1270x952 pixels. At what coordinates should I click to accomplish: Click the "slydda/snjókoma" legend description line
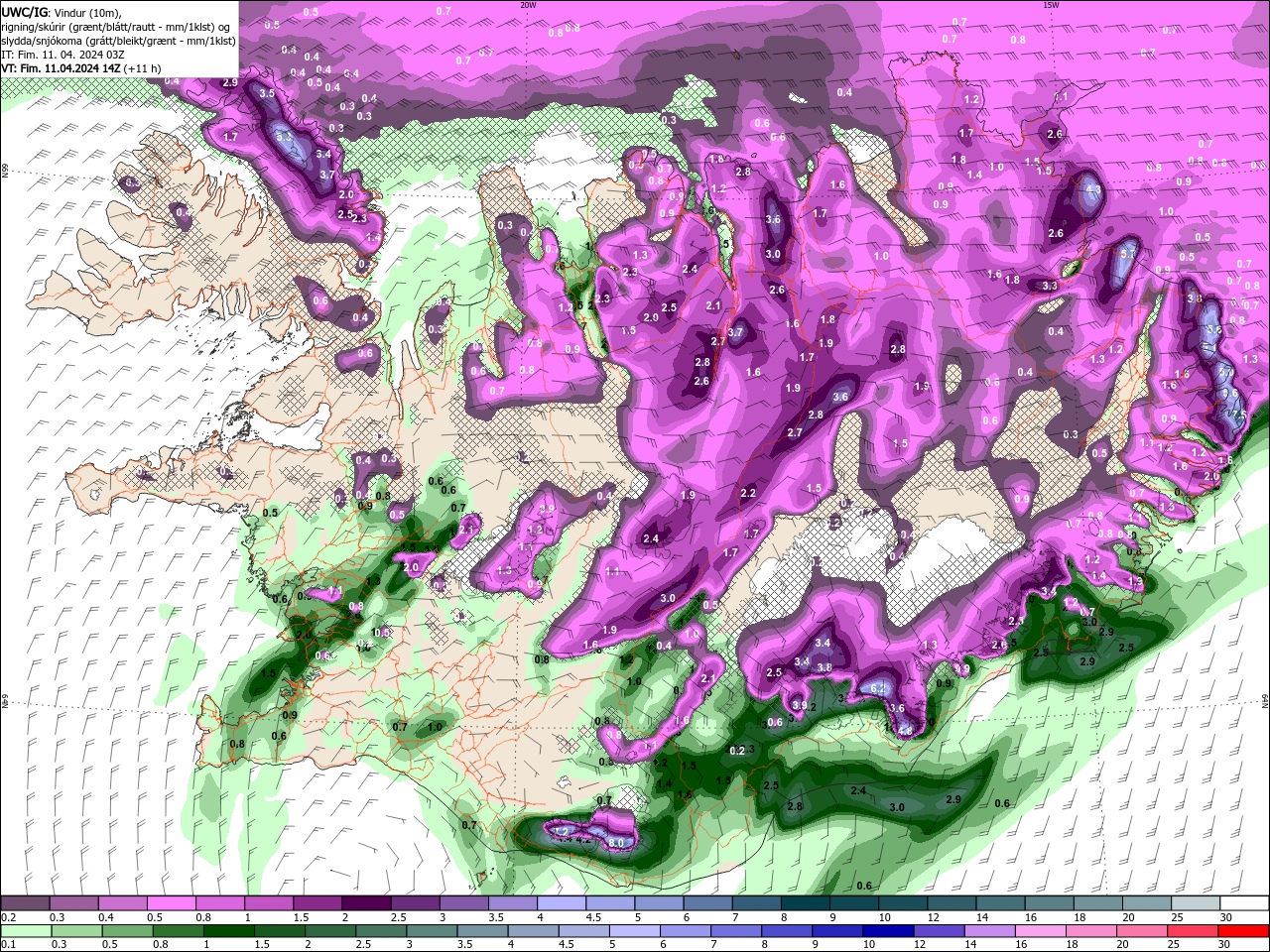[118, 41]
